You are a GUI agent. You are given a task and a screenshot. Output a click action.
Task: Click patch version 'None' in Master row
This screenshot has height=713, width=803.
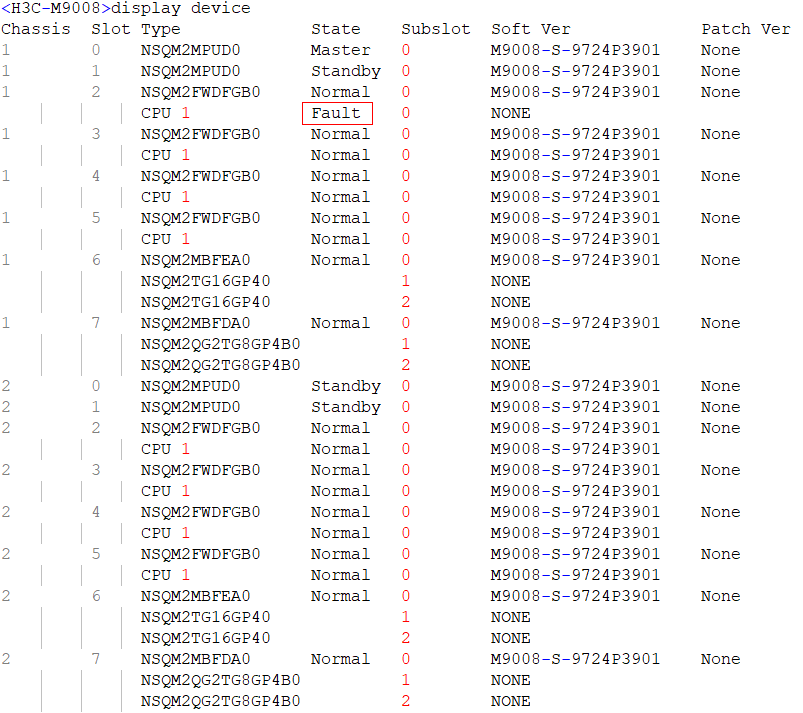coord(721,50)
